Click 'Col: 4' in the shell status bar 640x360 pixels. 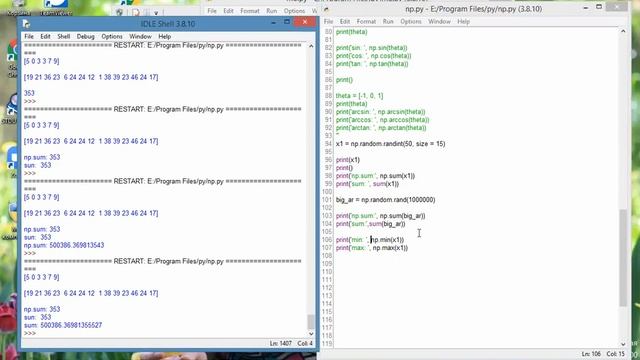tap(305, 344)
